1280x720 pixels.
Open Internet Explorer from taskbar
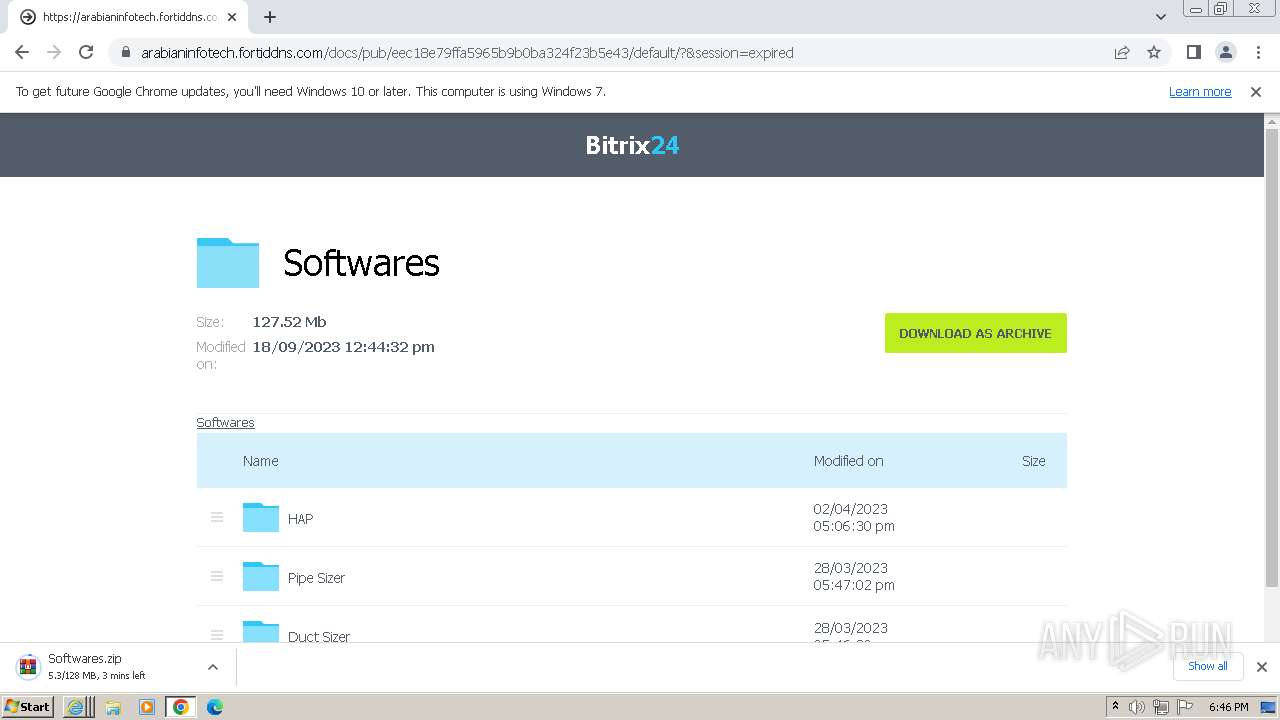pyautogui.click(x=76, y=707)
